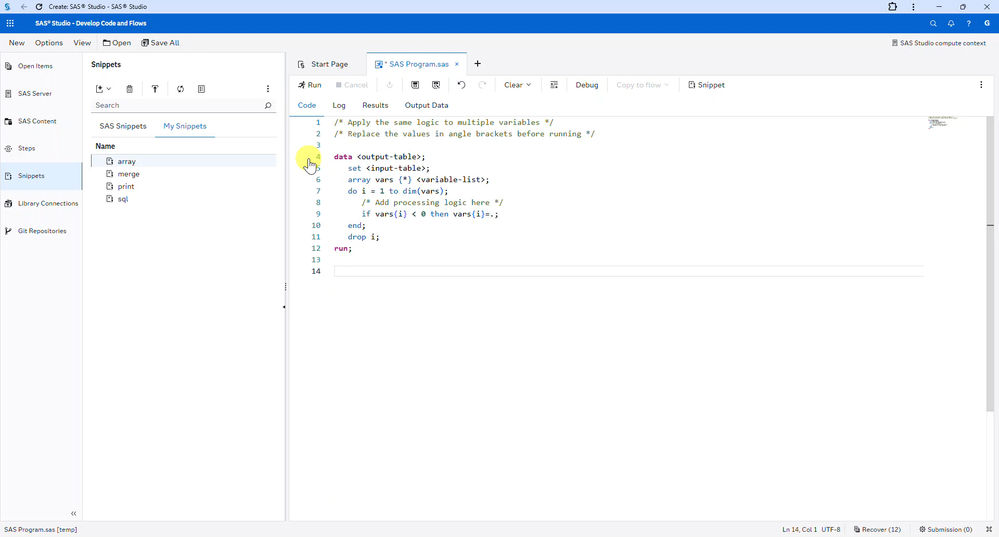Click Save All

click(161, 43)
